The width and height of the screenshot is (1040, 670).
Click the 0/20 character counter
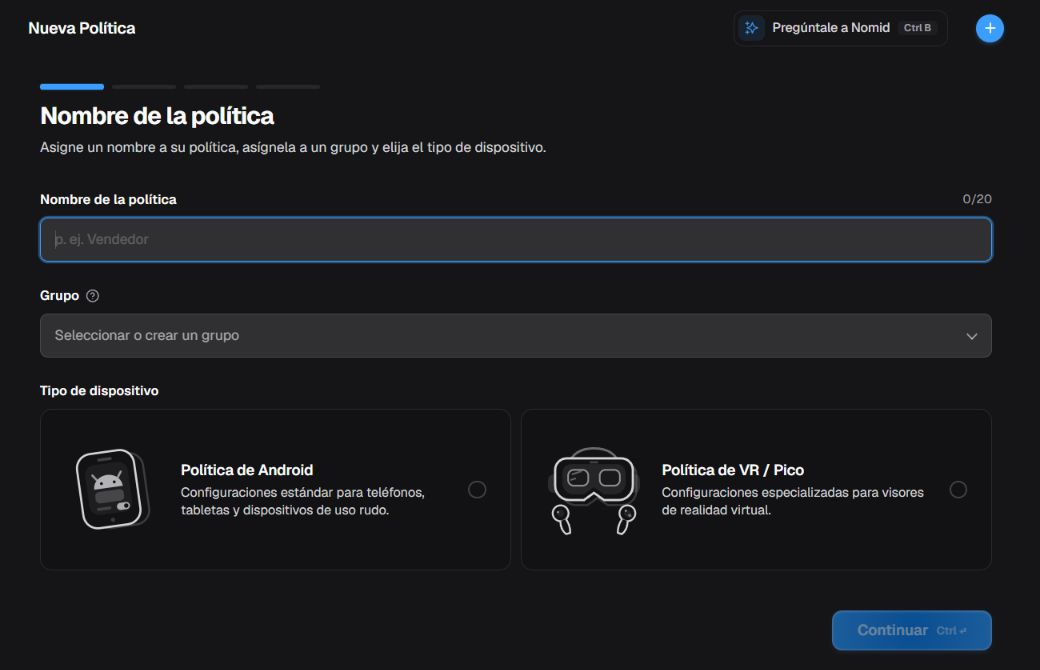tap(977, 199)
